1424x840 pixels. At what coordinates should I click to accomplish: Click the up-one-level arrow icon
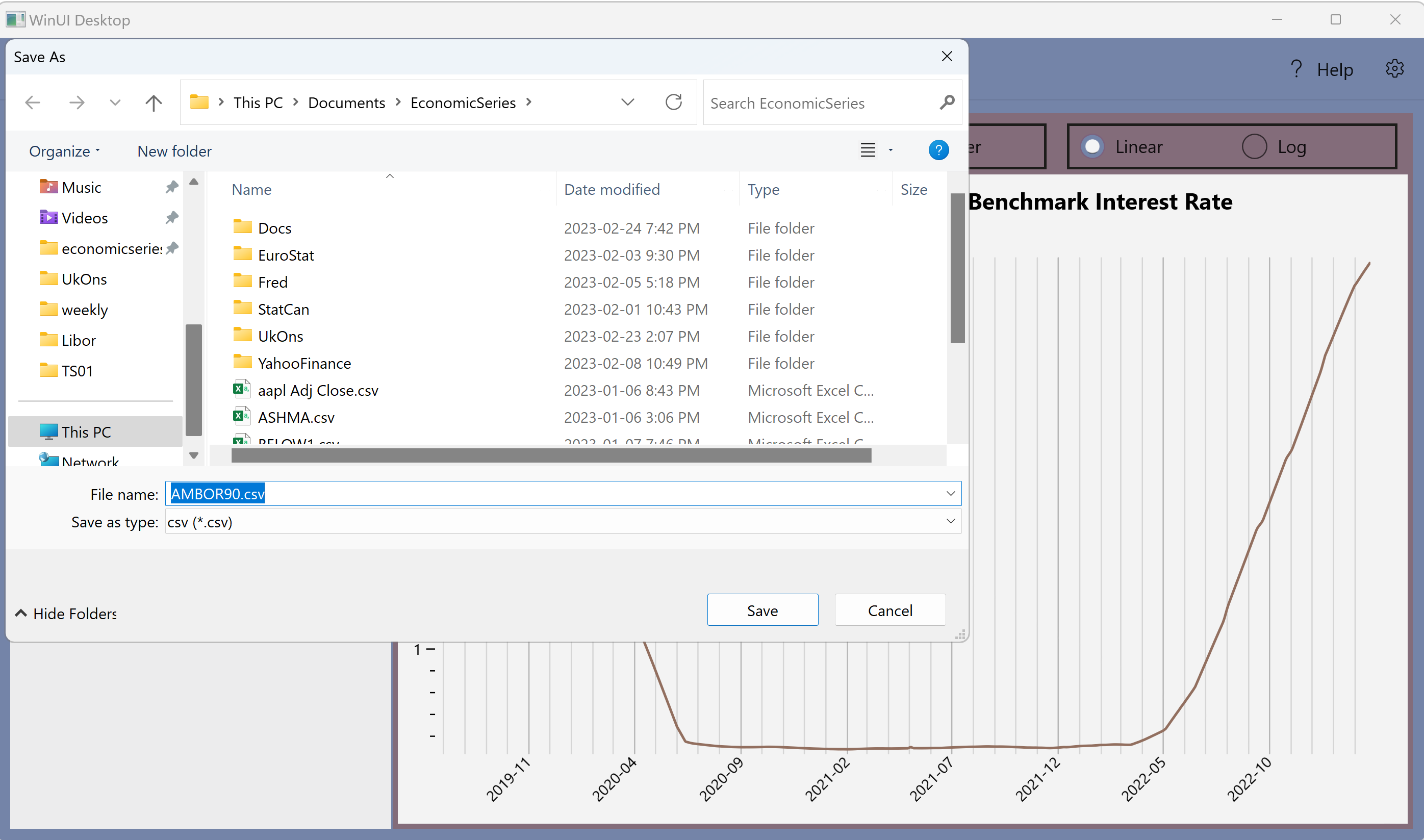pyautogui.click(x=154, y=103)
